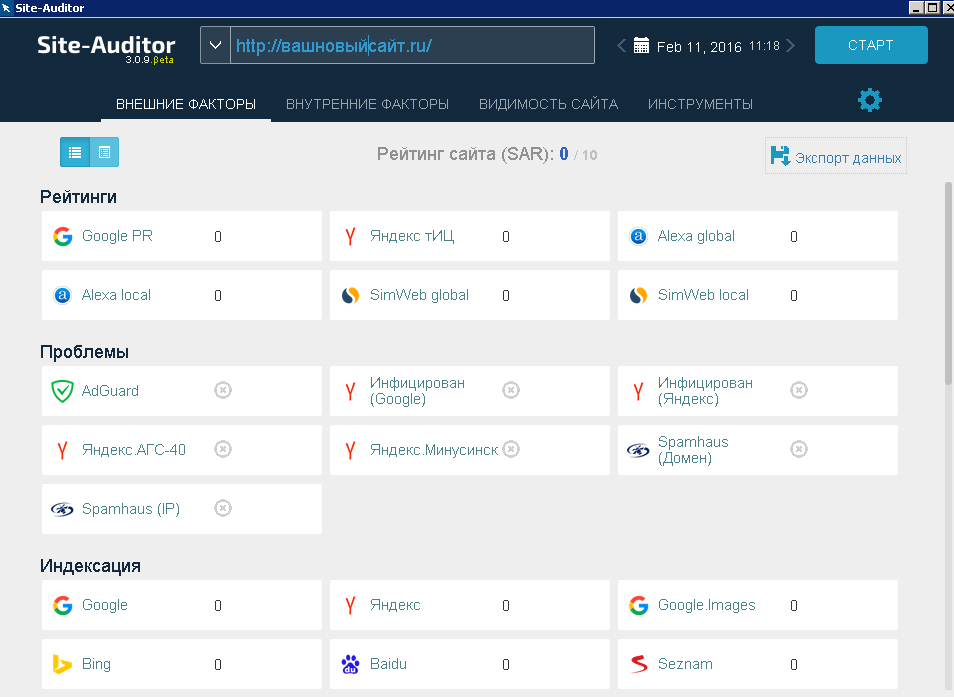Click the Seznam label
The height and width of the screenshot is (697, 954).
tap(685, 664)
